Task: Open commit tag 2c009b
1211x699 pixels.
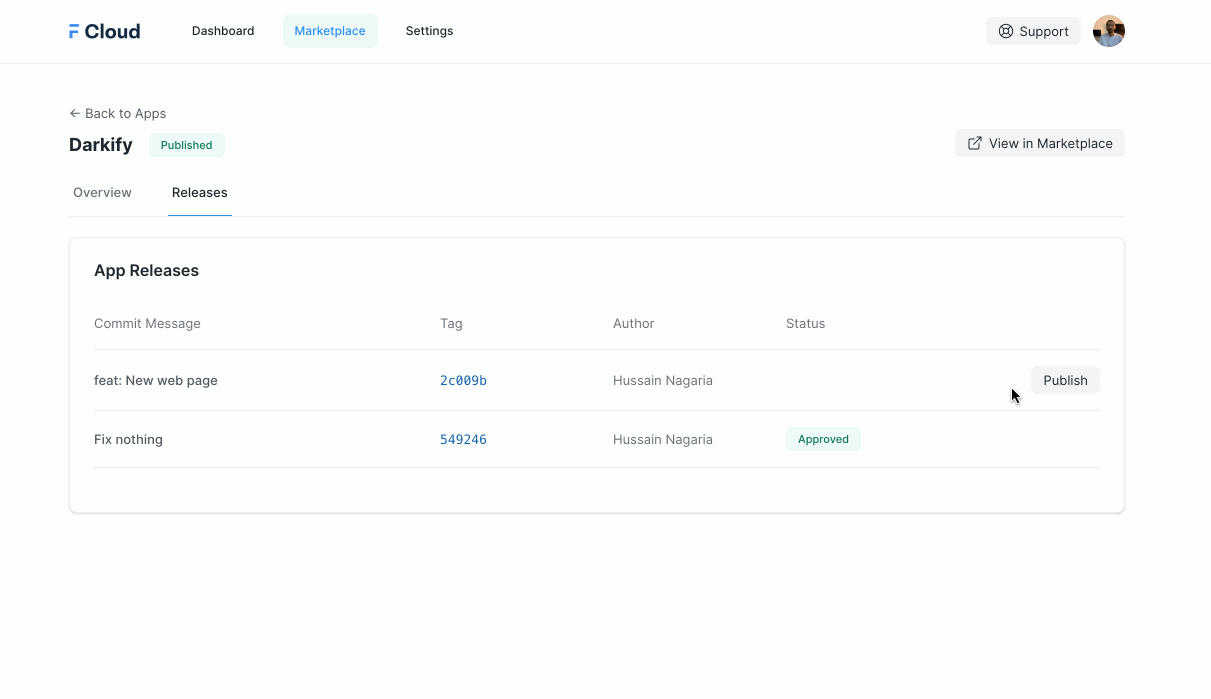Action: click(463, 380)
